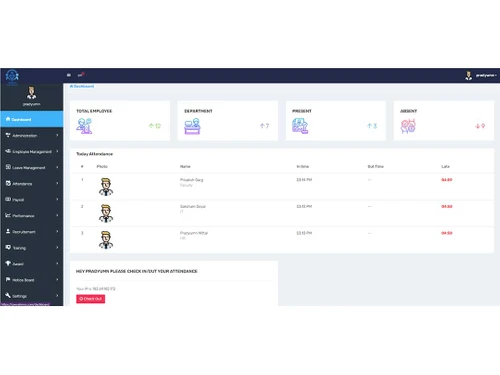Viewport: 500px width, 375px height.
Task: Expand the Employee Management chevron
Action: click(57, 151)
